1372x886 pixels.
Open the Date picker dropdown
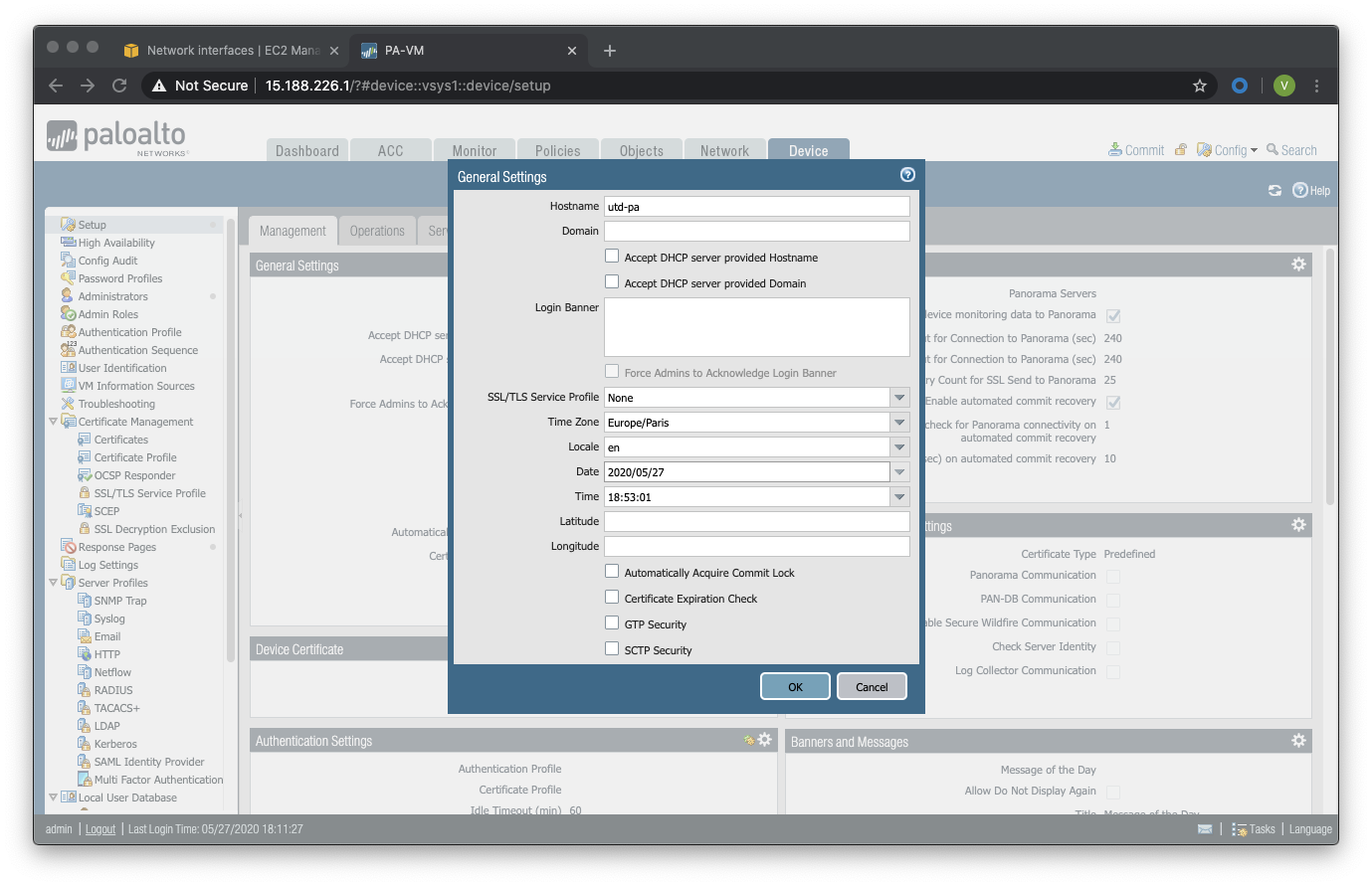899,471
